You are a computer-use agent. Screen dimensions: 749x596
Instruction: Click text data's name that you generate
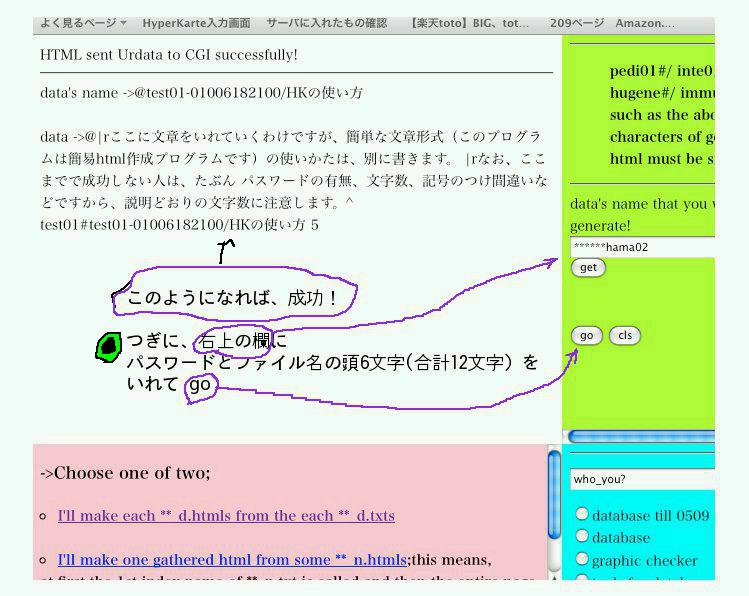(x=642, y=214)
